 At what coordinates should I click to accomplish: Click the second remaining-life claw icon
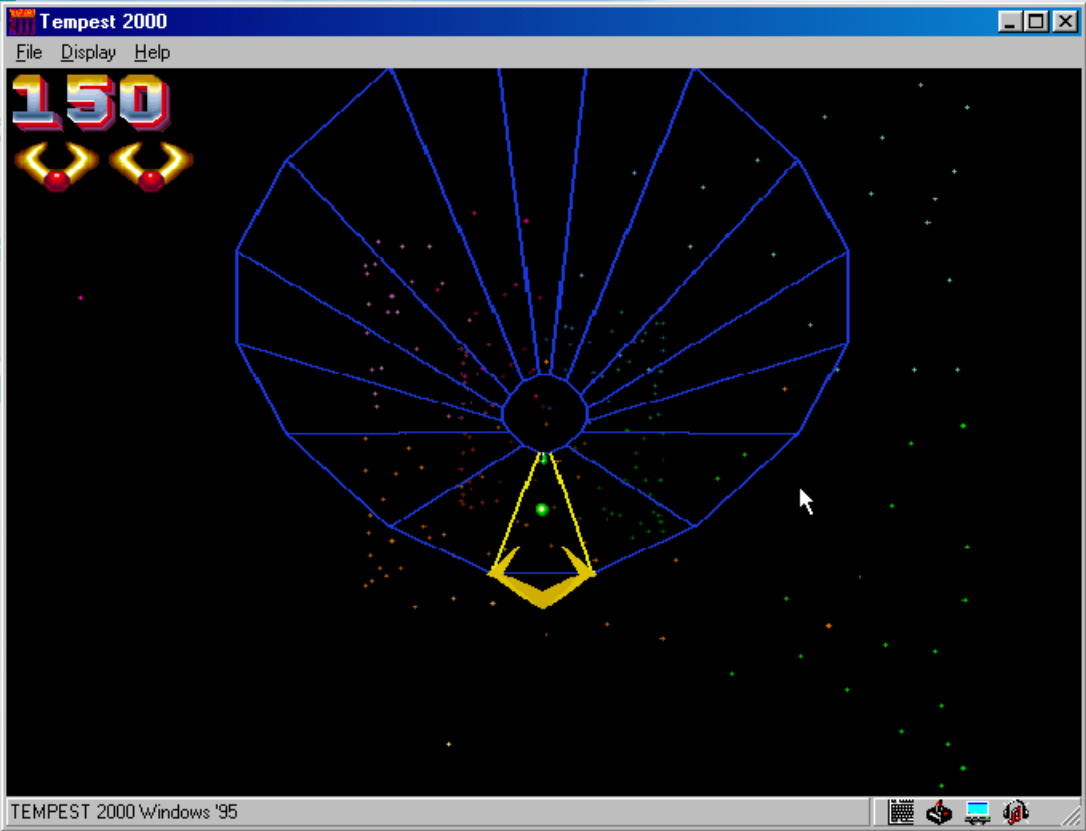point(151,166)
